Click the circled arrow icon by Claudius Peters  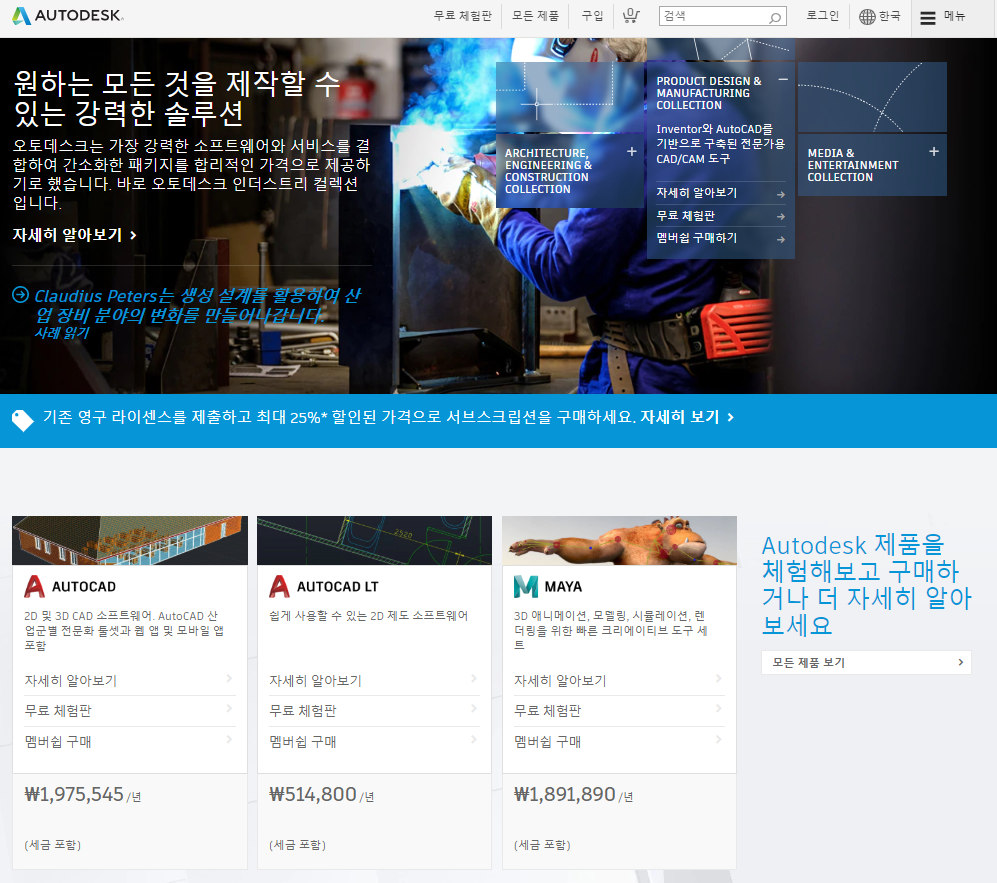click(20, 295)
